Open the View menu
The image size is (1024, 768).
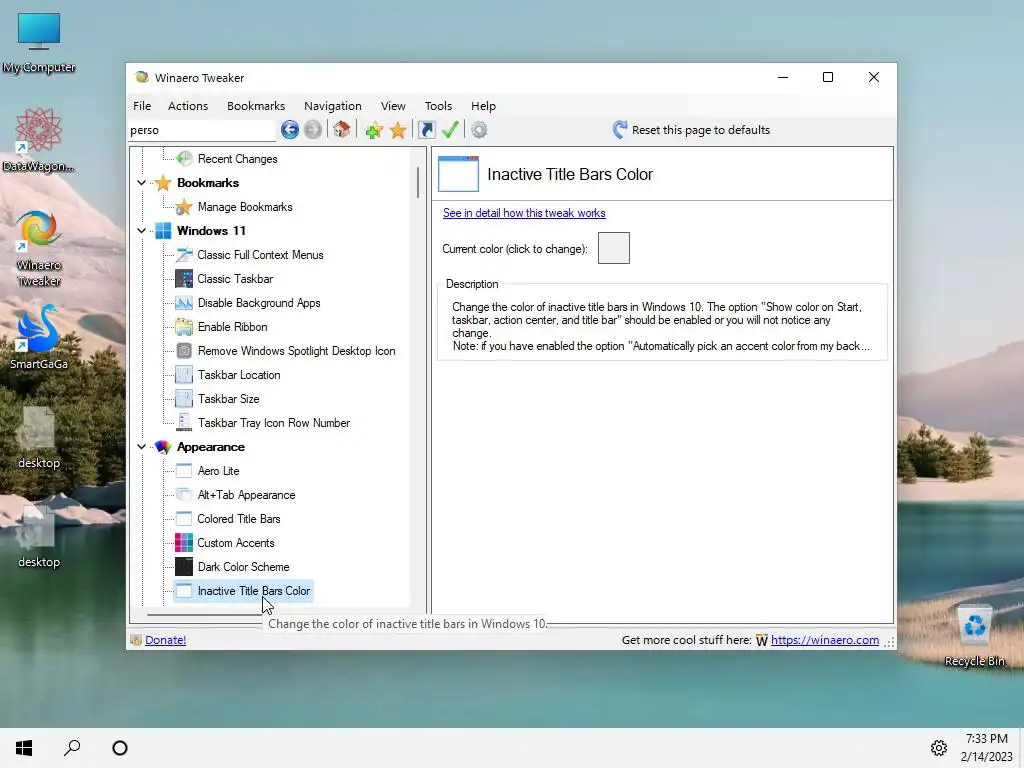[x=393, y=106]
